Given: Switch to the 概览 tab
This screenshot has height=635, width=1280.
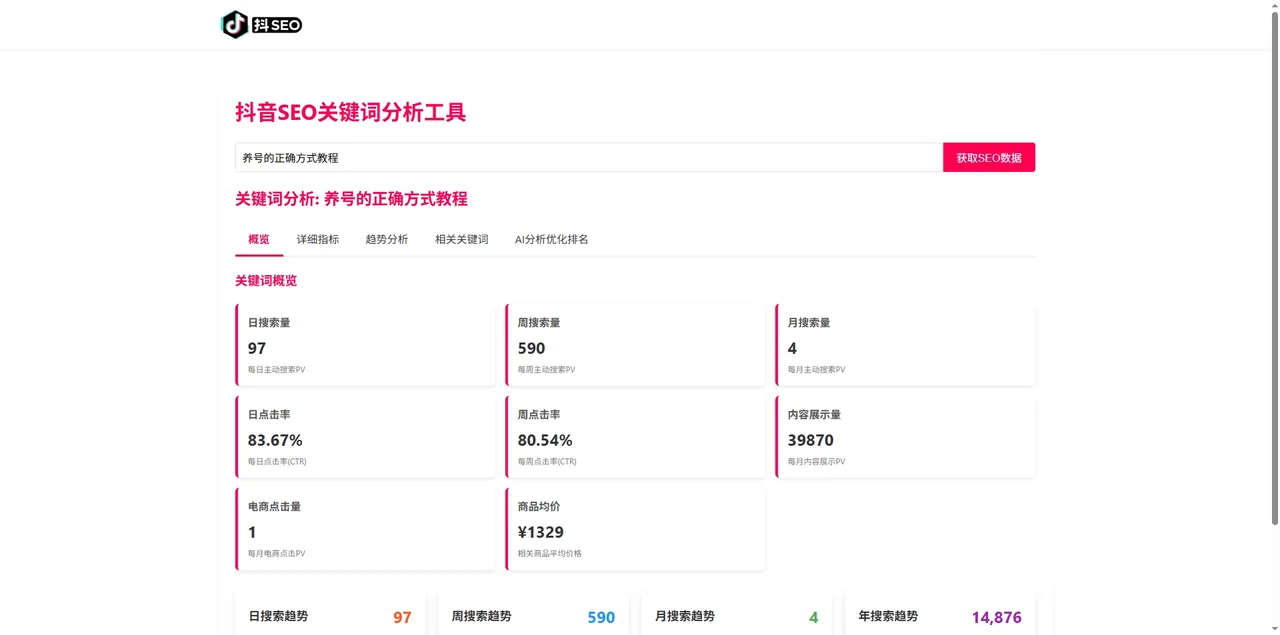Looking at the screenshot, I should (259, 240).
